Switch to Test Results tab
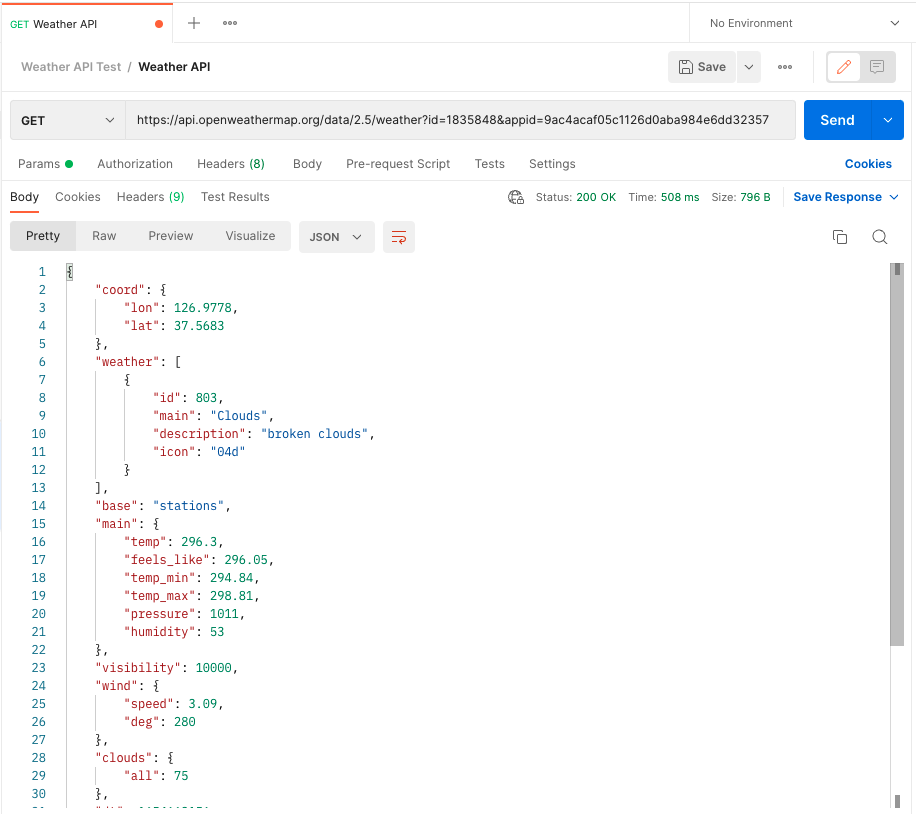 (x=235, y=197)
